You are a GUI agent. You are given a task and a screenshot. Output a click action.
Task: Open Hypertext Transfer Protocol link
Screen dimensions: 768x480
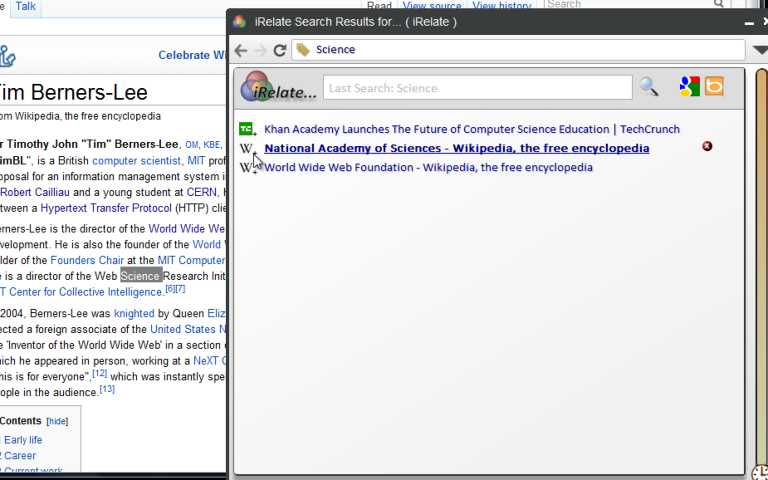(x=106, y=208)
